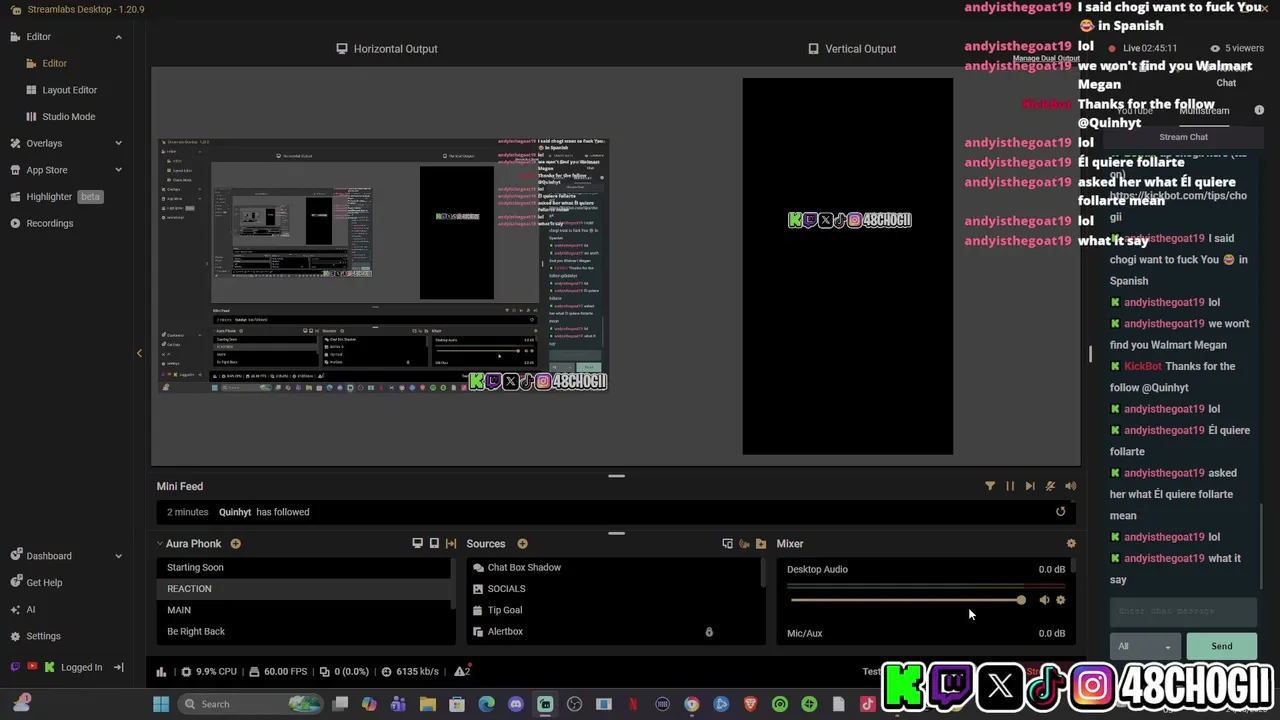Click vertical display icon in Scenes header
1280x720 pixels.
pos(434,544)
